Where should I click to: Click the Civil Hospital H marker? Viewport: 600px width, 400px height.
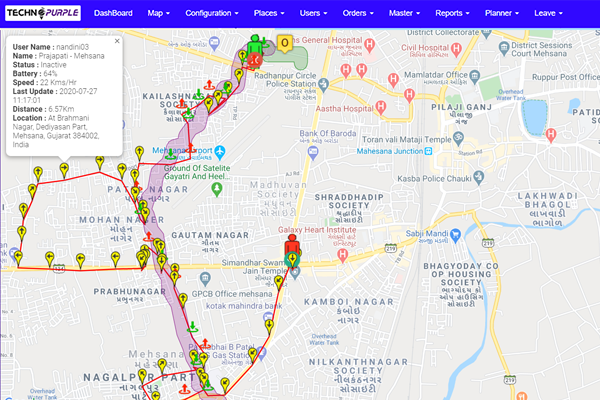[x=456, y=48]
